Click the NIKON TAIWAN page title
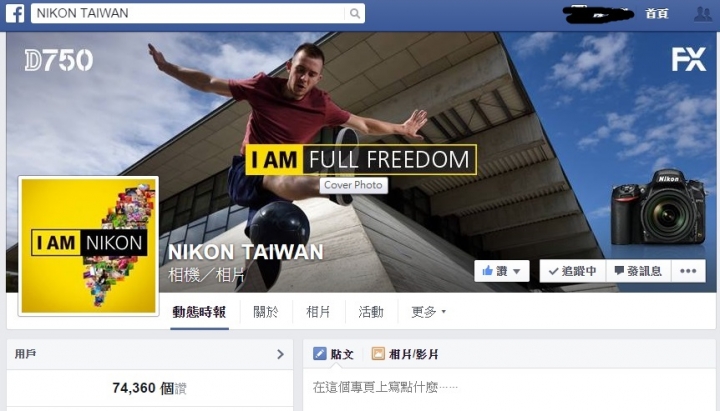Image resolution: width=720 pixels, height=411 pixels. pos(246,252)
